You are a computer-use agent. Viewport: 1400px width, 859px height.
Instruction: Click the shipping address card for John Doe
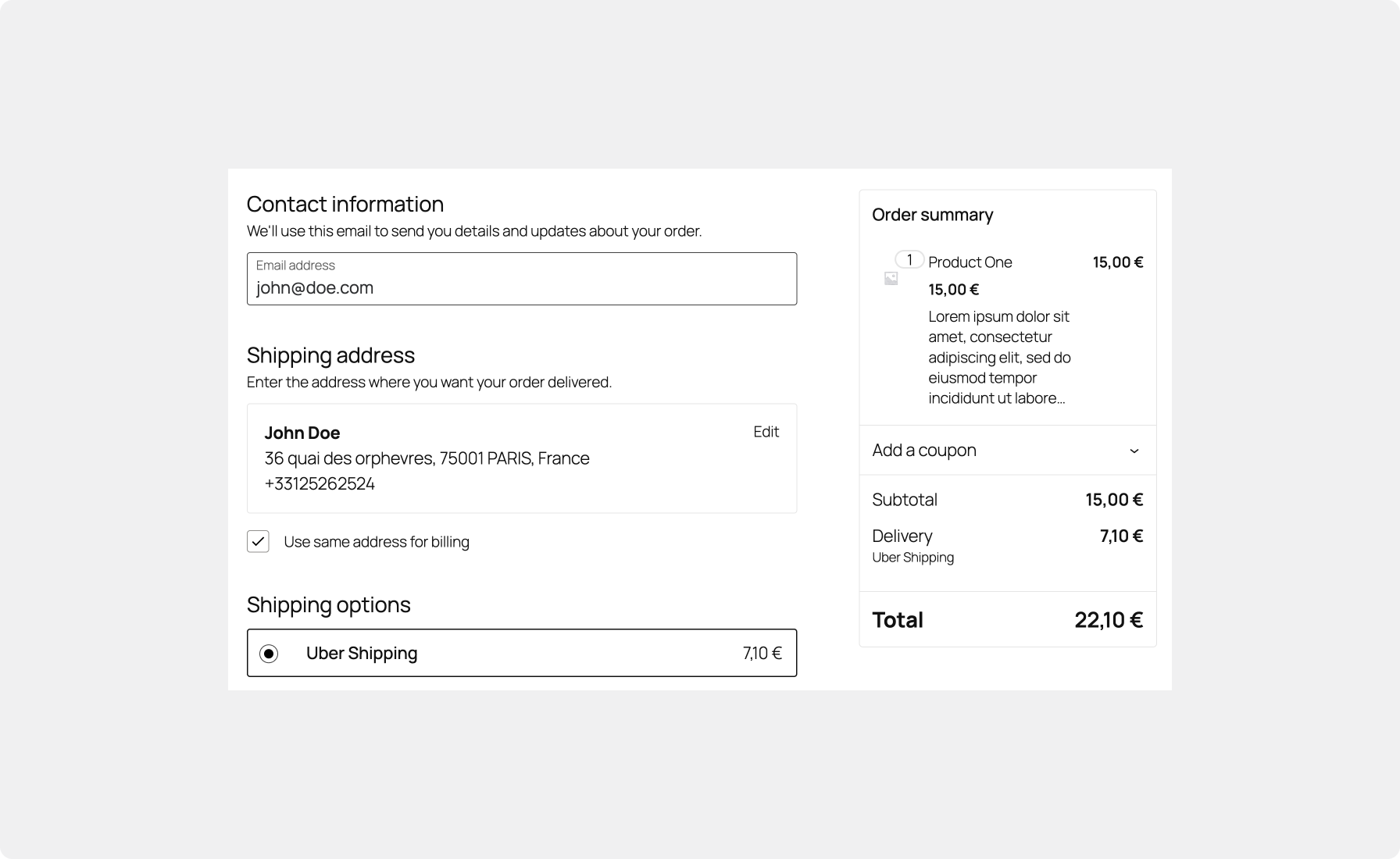point(521,458)
